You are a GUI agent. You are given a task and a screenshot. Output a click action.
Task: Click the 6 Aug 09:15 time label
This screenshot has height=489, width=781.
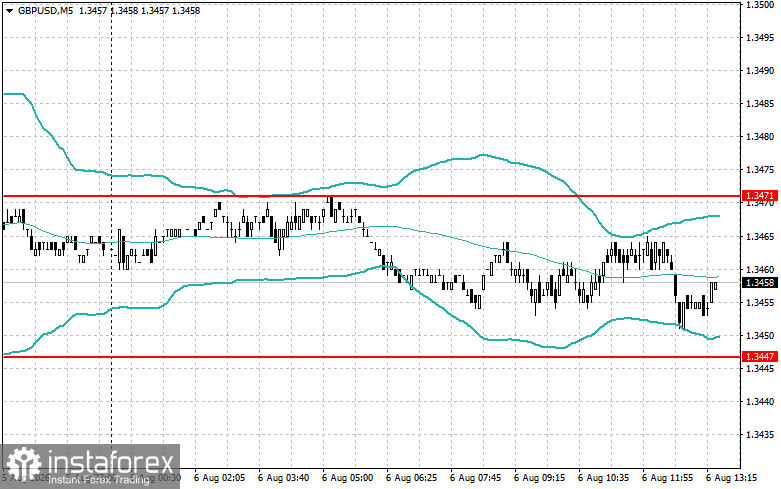(x=539, y=478)
